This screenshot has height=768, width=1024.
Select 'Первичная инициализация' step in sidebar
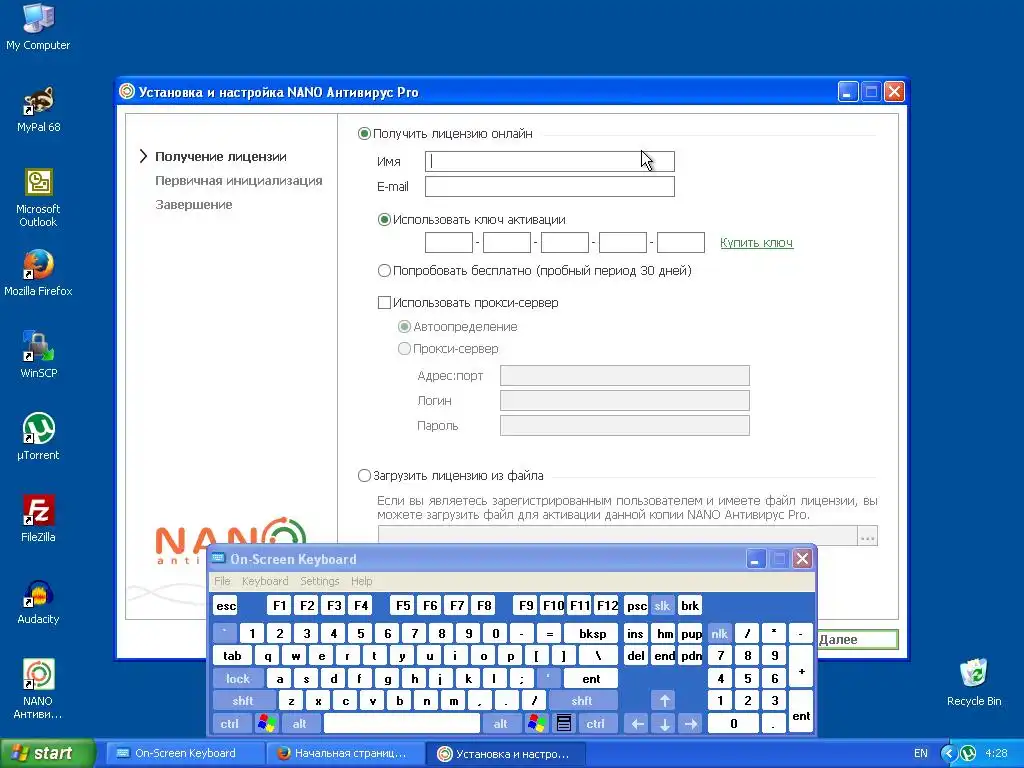click(x=238, y=181)
